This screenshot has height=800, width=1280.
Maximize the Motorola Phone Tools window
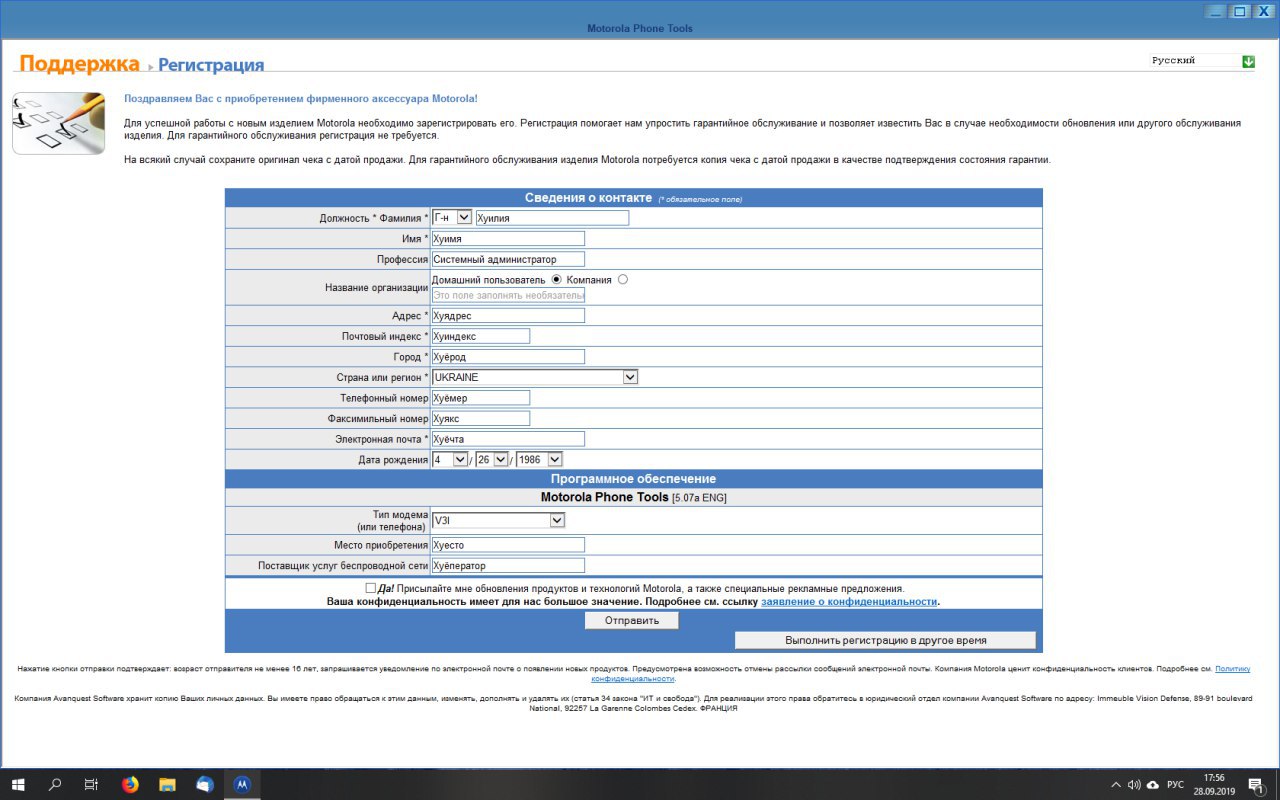pyautogui.click(x=1240, y=11)
